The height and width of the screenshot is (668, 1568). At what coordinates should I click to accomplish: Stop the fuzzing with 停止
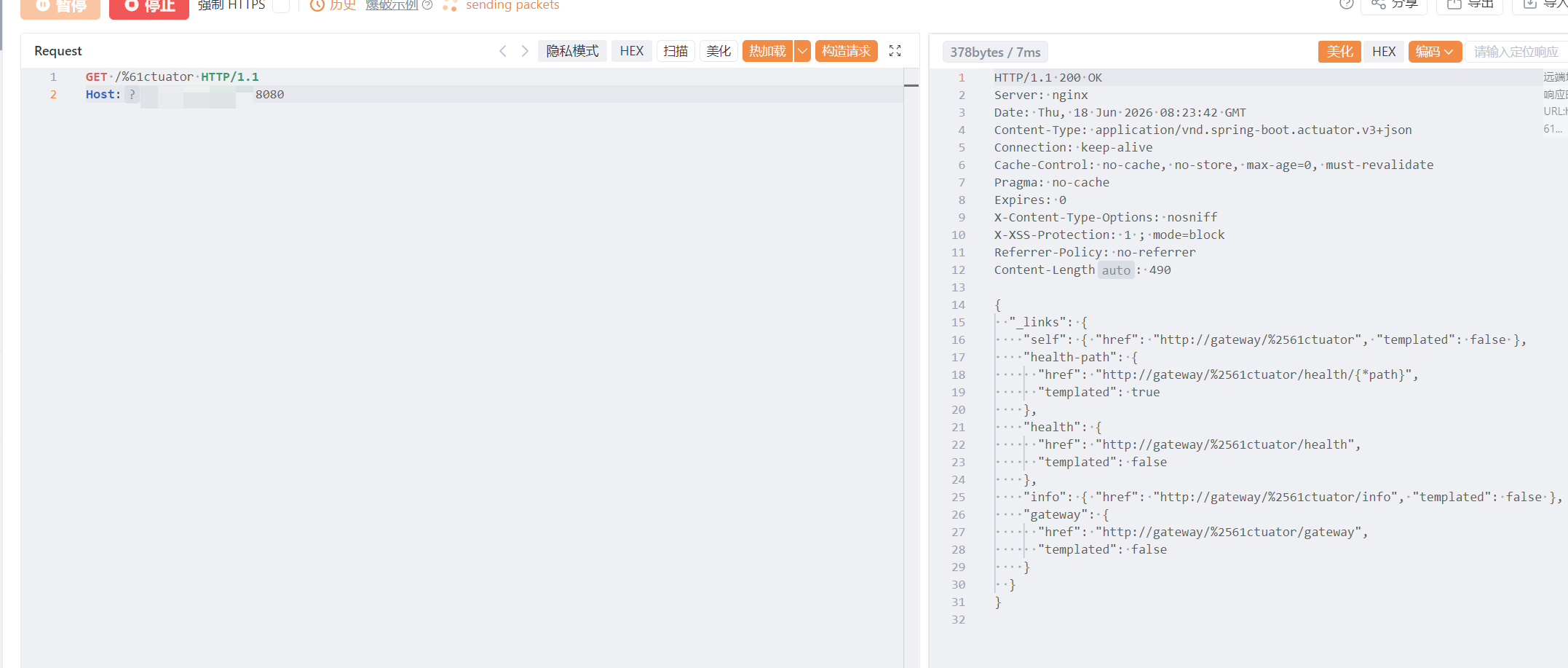coord(149,7)
